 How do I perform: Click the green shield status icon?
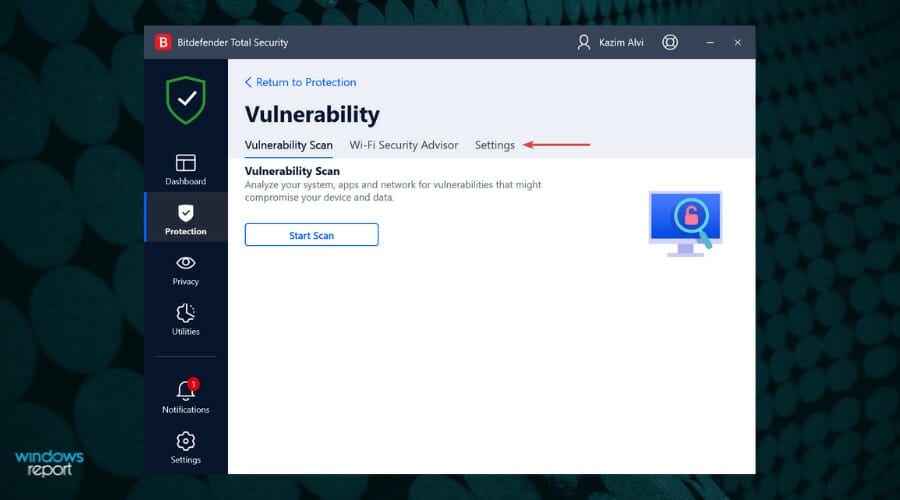point(185,100)
